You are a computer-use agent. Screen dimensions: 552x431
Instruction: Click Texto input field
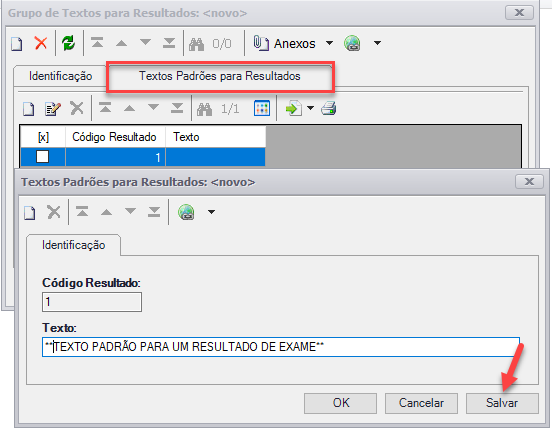(x=281, y=347)
